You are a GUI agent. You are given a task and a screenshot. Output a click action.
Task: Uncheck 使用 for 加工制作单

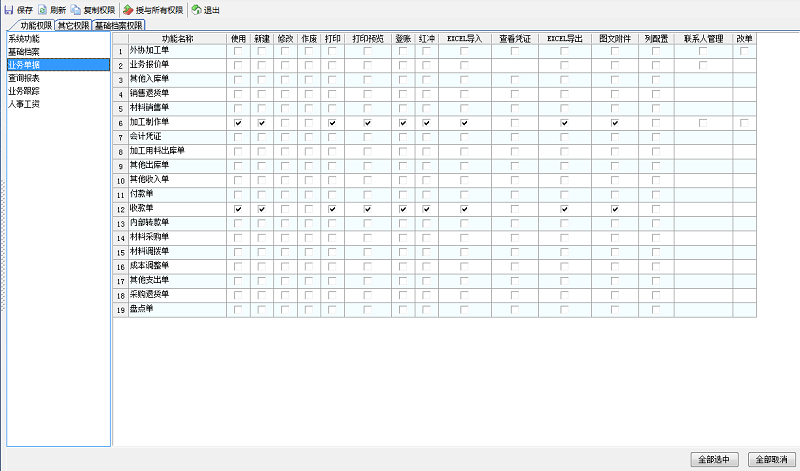click(x=238, y=123)
